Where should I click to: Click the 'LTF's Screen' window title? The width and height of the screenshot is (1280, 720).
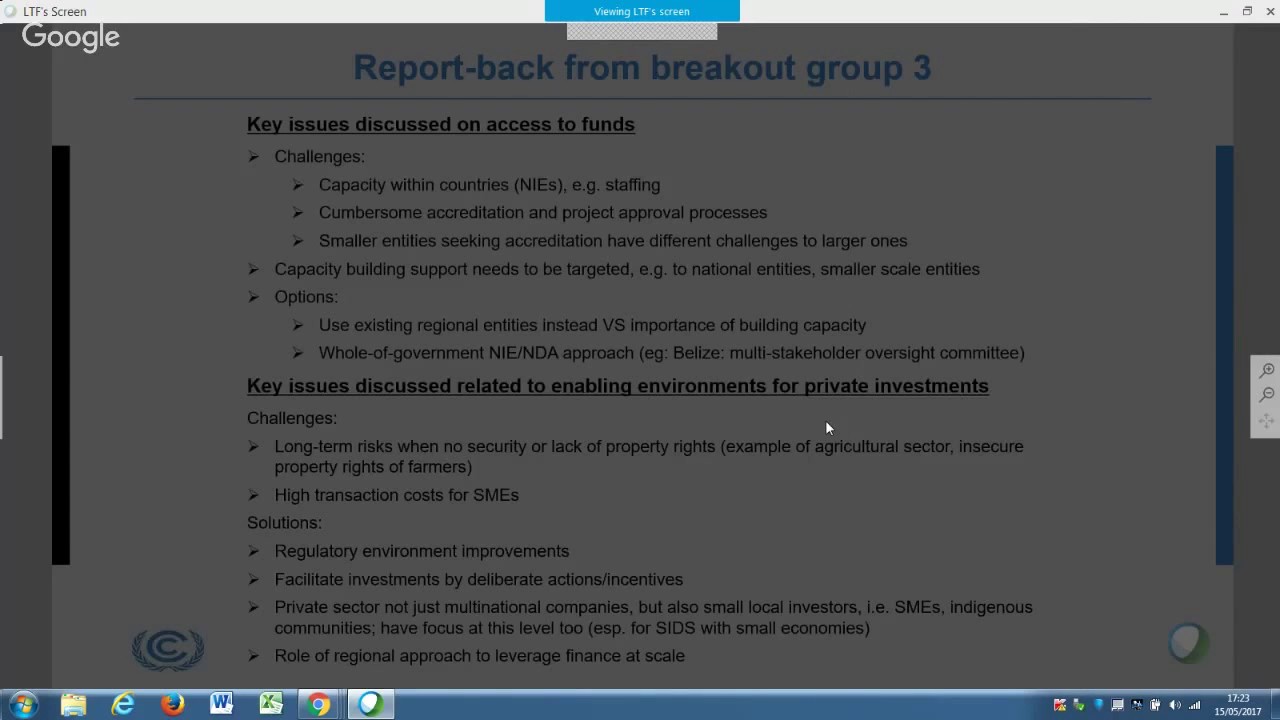pos(55,11)
